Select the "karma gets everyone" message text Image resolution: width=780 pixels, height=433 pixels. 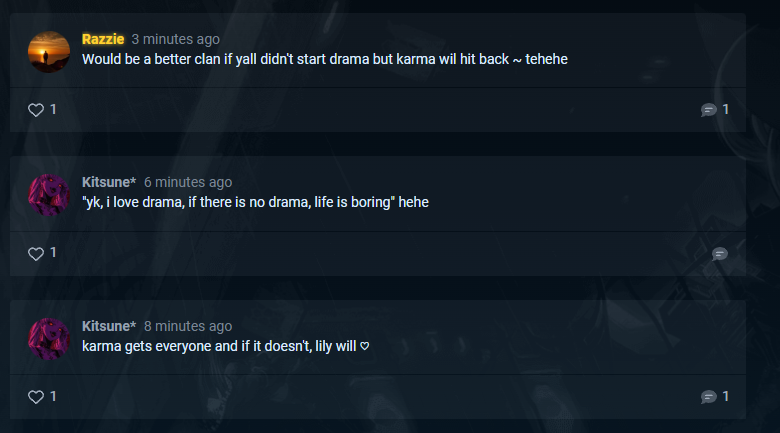(x=226, y=346)
